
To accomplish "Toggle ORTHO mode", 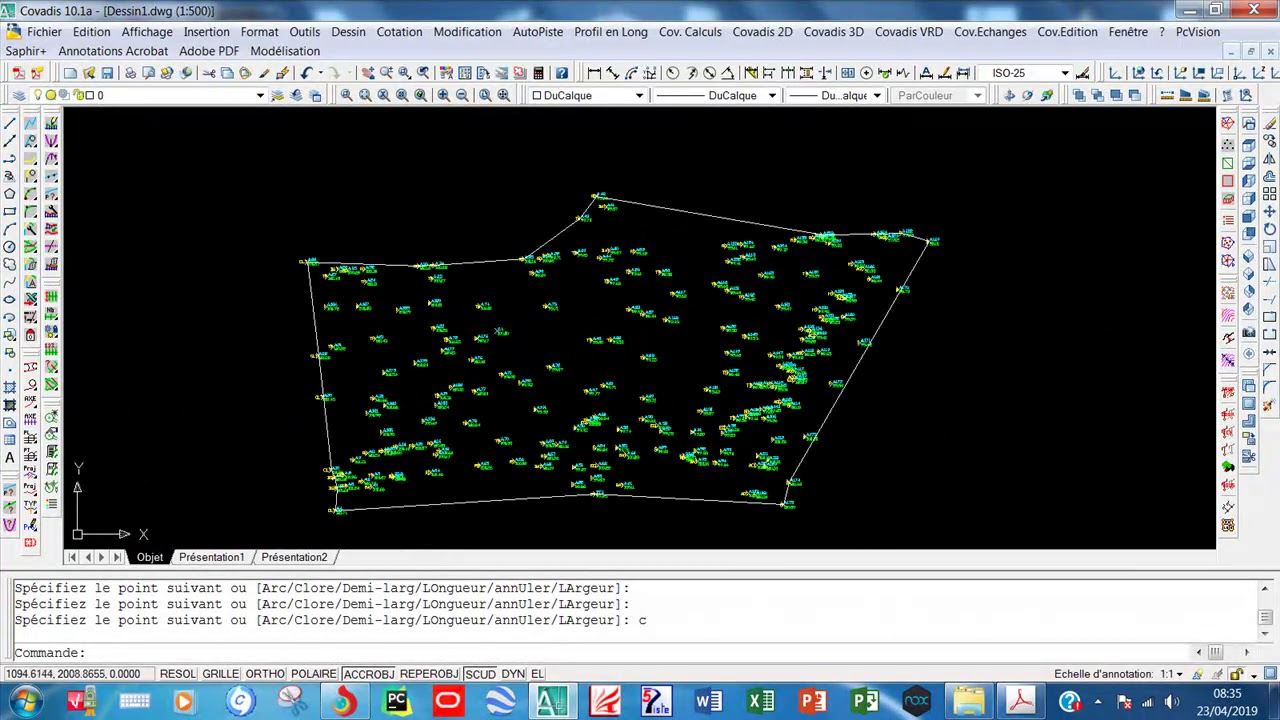I will click(x=265, y=674).
